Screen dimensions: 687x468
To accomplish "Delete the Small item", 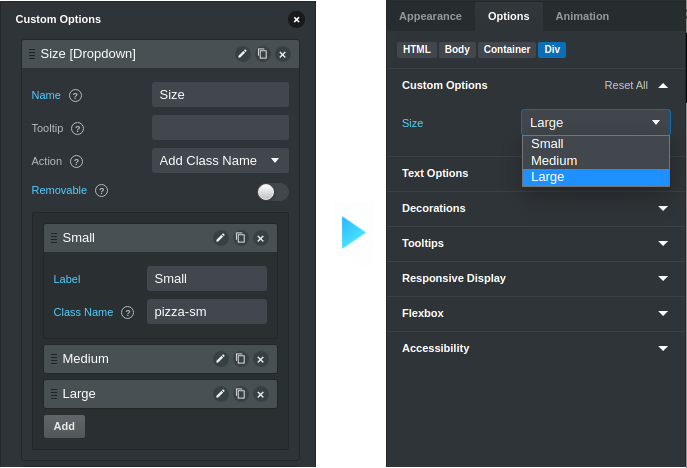I will point(261,238).
